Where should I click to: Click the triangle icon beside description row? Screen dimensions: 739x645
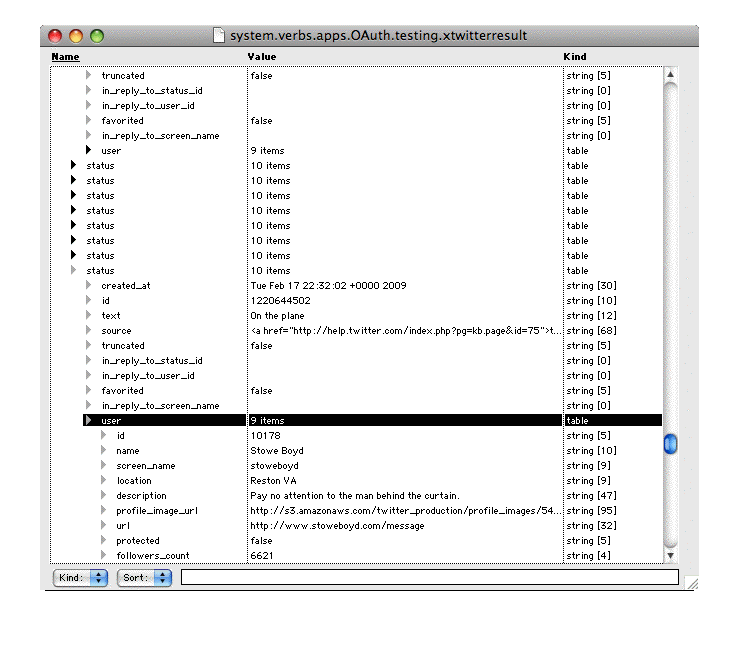(103, 496)
